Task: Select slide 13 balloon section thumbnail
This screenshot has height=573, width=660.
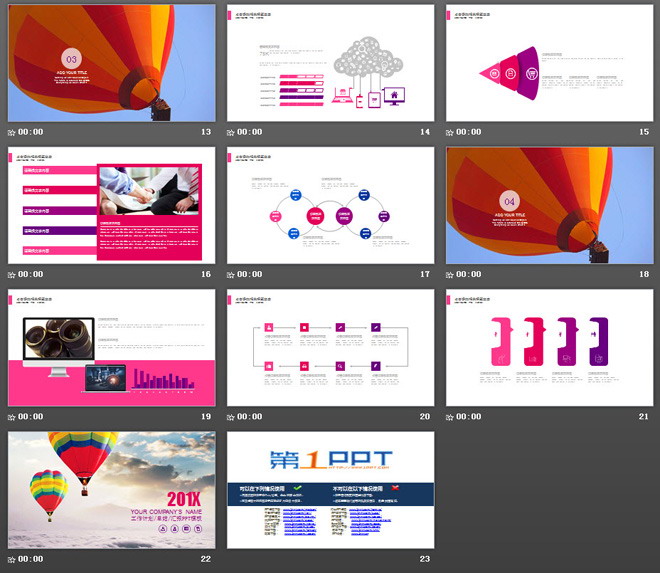Action: click(x=112, y=63)
